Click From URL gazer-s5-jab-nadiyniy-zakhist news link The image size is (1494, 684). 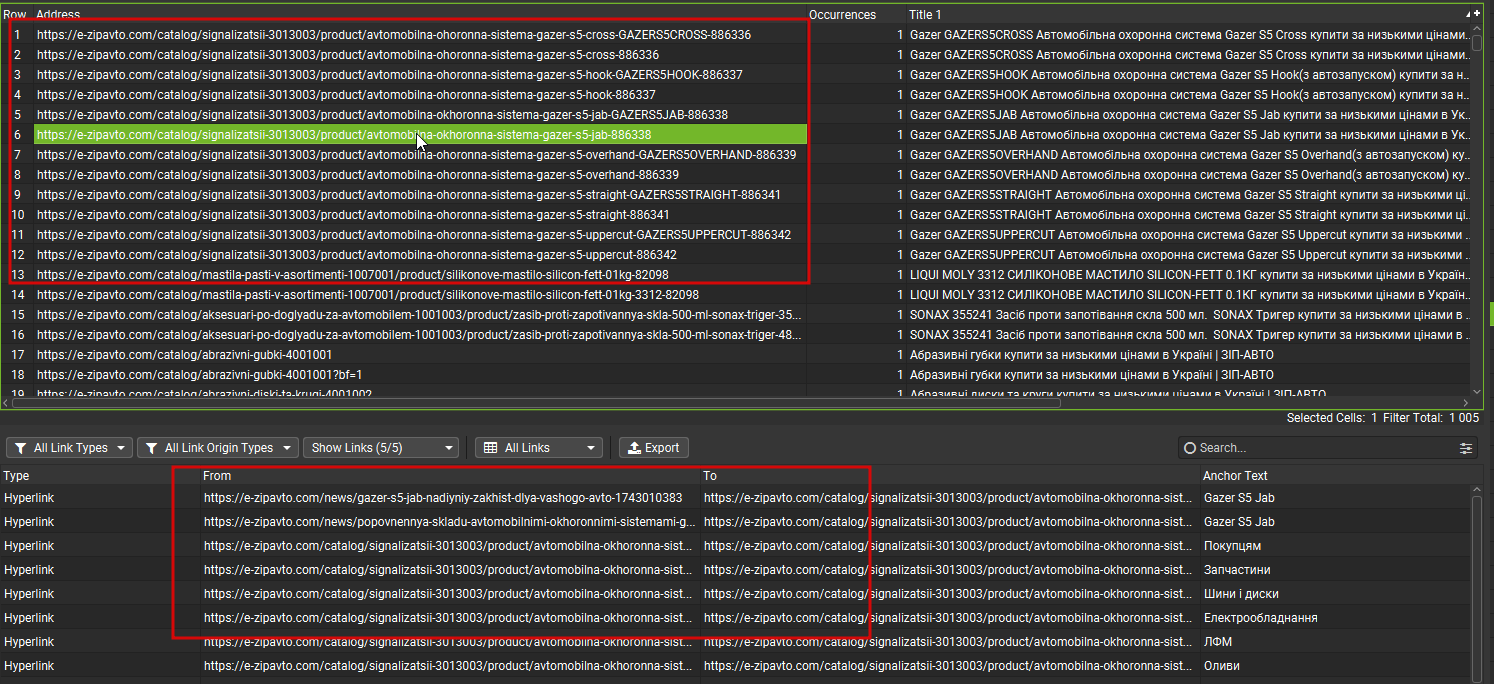pyautogui.click(x=443, y=497)
